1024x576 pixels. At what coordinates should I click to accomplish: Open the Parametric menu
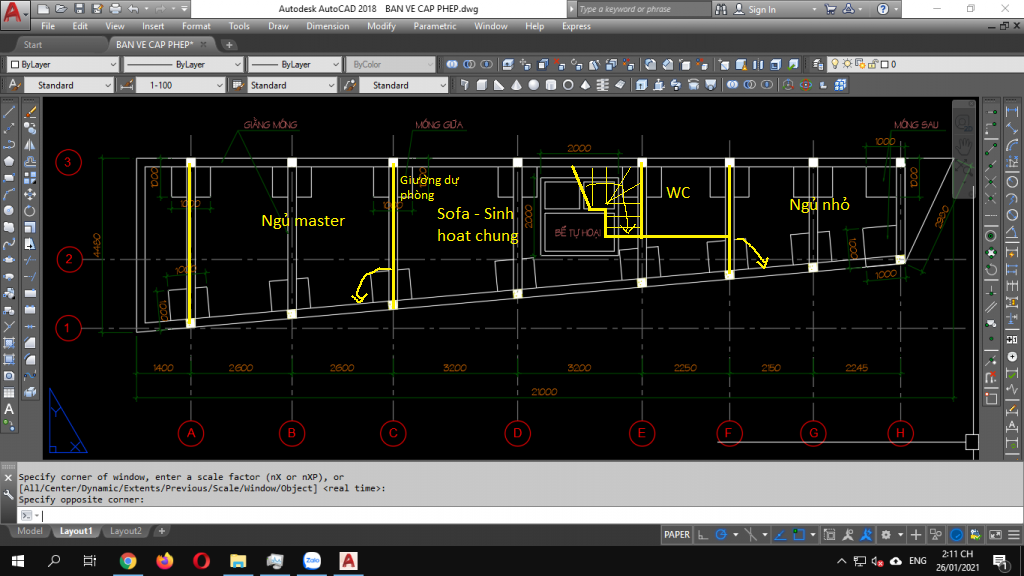[434, 26]
